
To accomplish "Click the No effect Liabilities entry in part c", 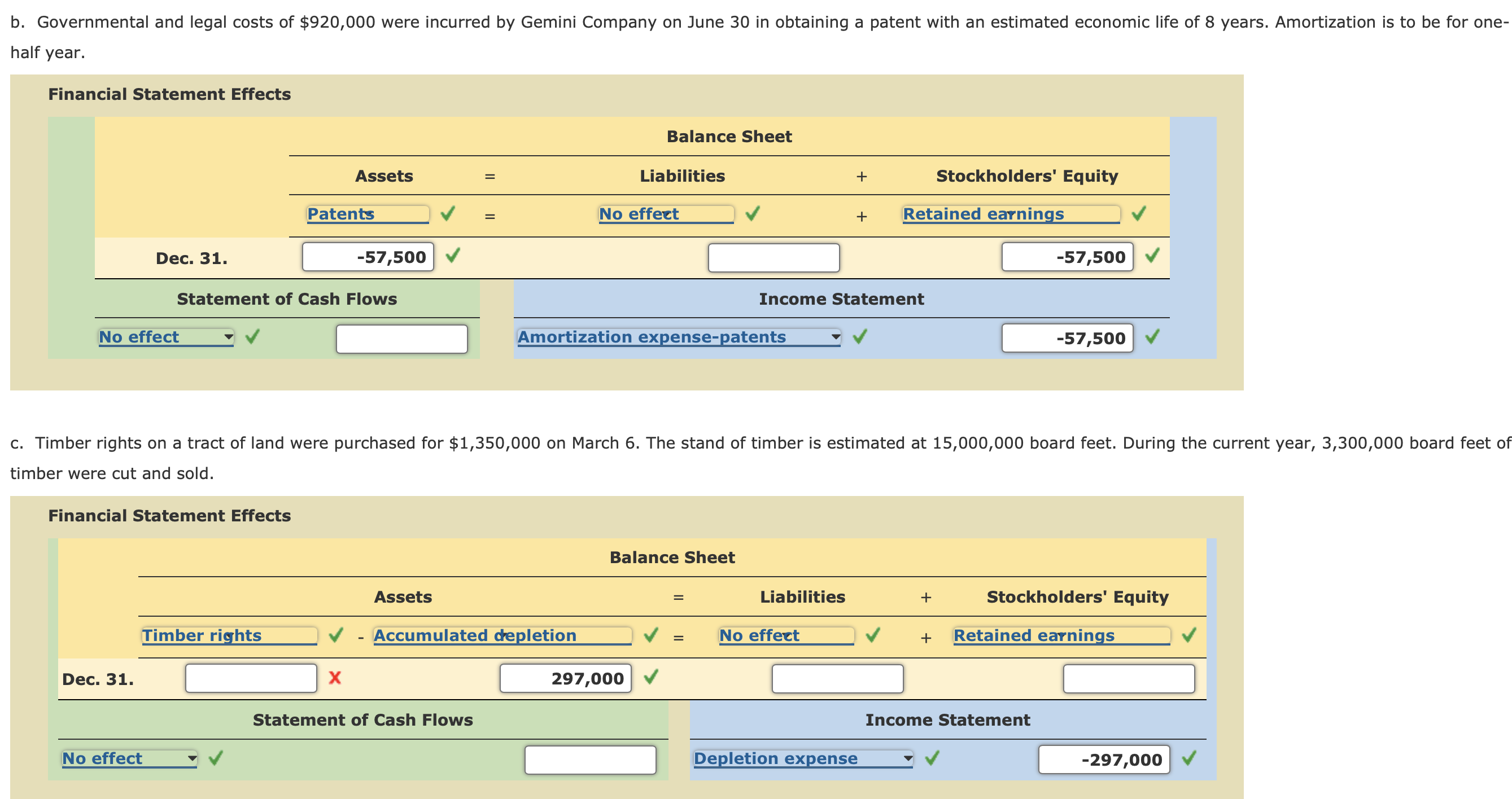I will click(x=785, y=636).
